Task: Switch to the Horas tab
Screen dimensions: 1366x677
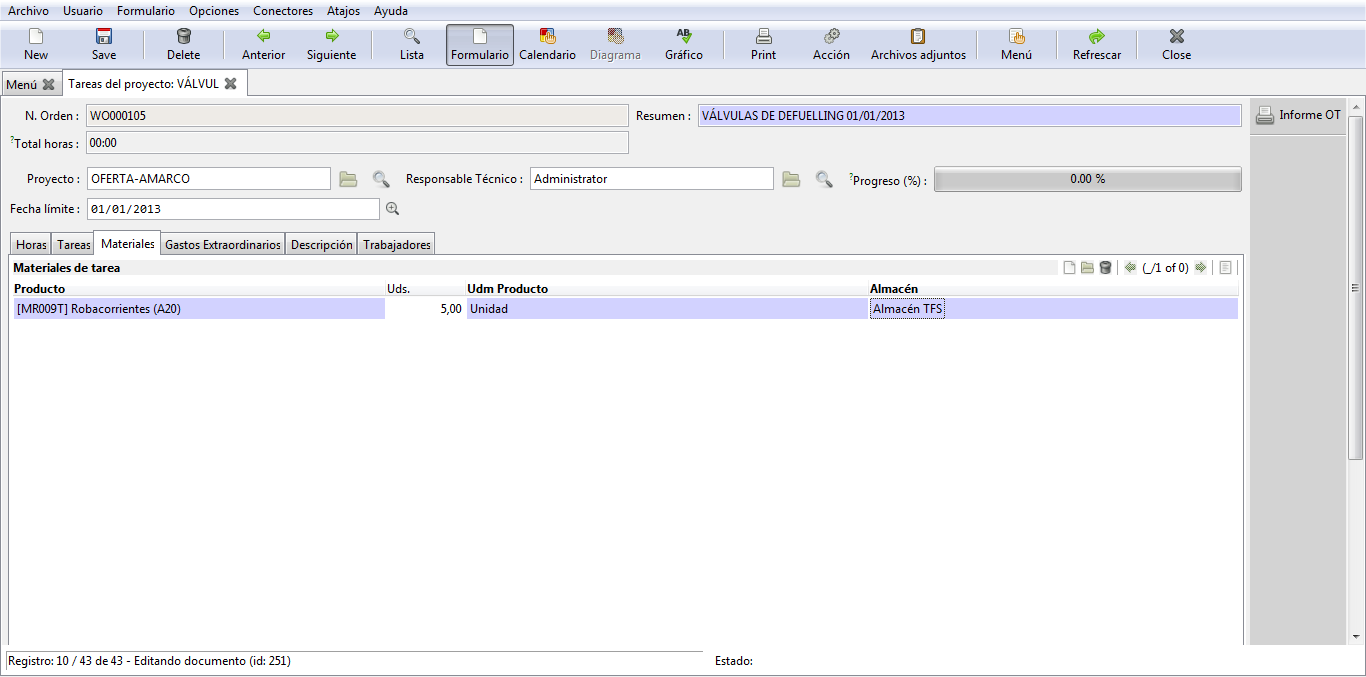Action: (31, 244)
